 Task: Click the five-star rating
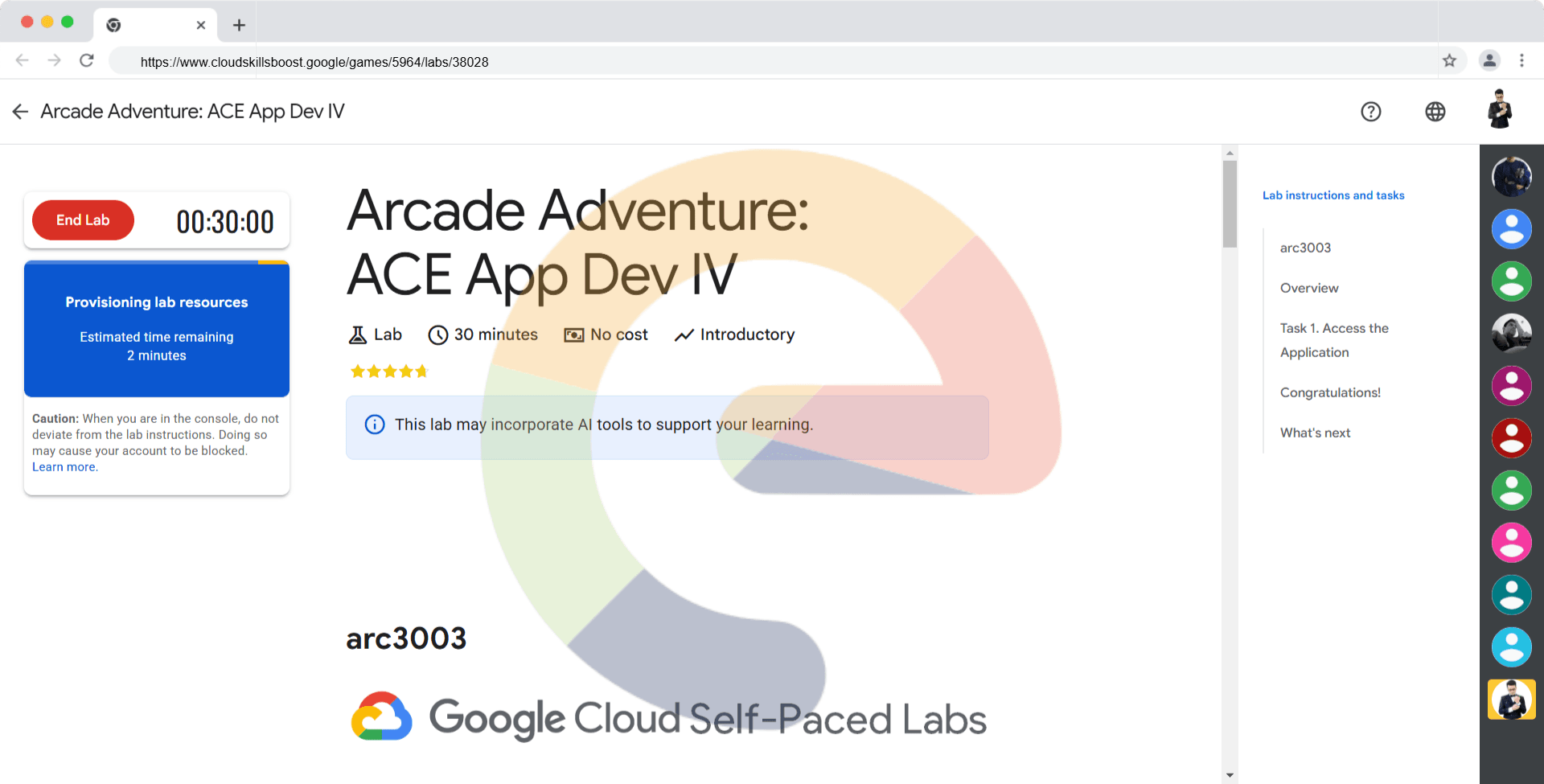pyautogui.click(x=389, y=371)
